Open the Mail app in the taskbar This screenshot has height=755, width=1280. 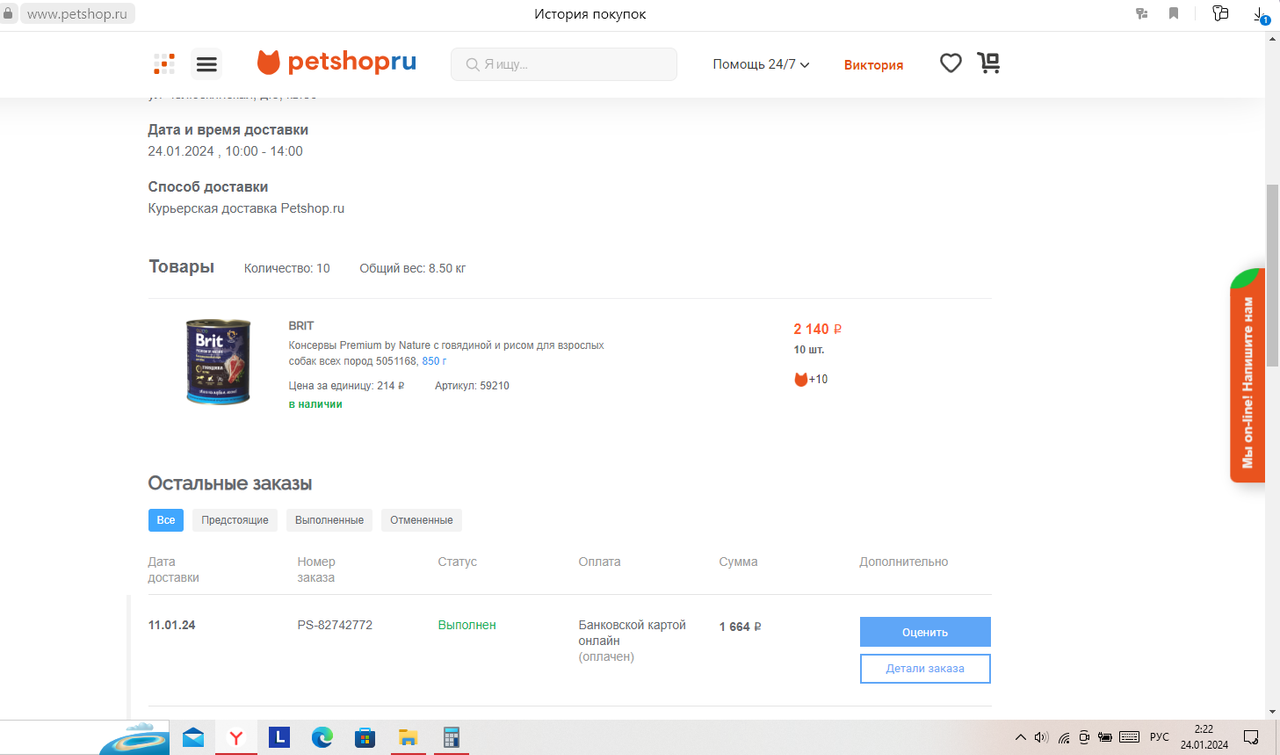point(193,738)
